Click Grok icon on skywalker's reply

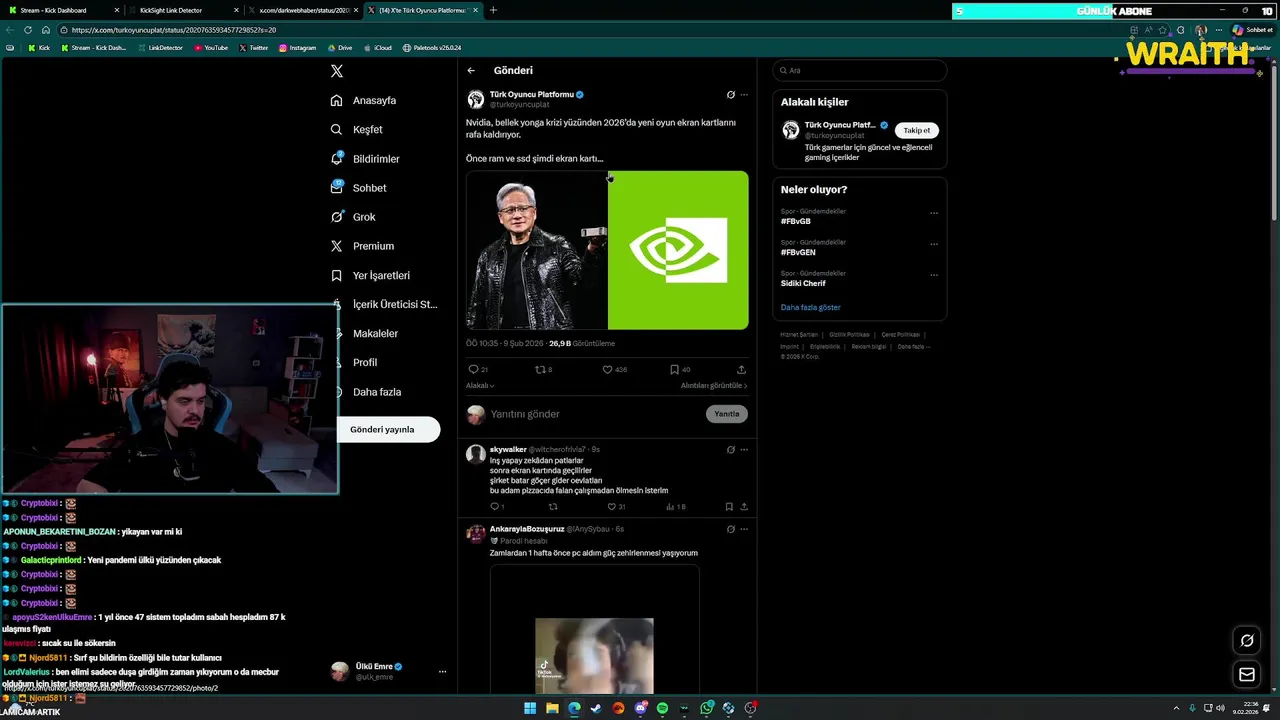[730, 450]
